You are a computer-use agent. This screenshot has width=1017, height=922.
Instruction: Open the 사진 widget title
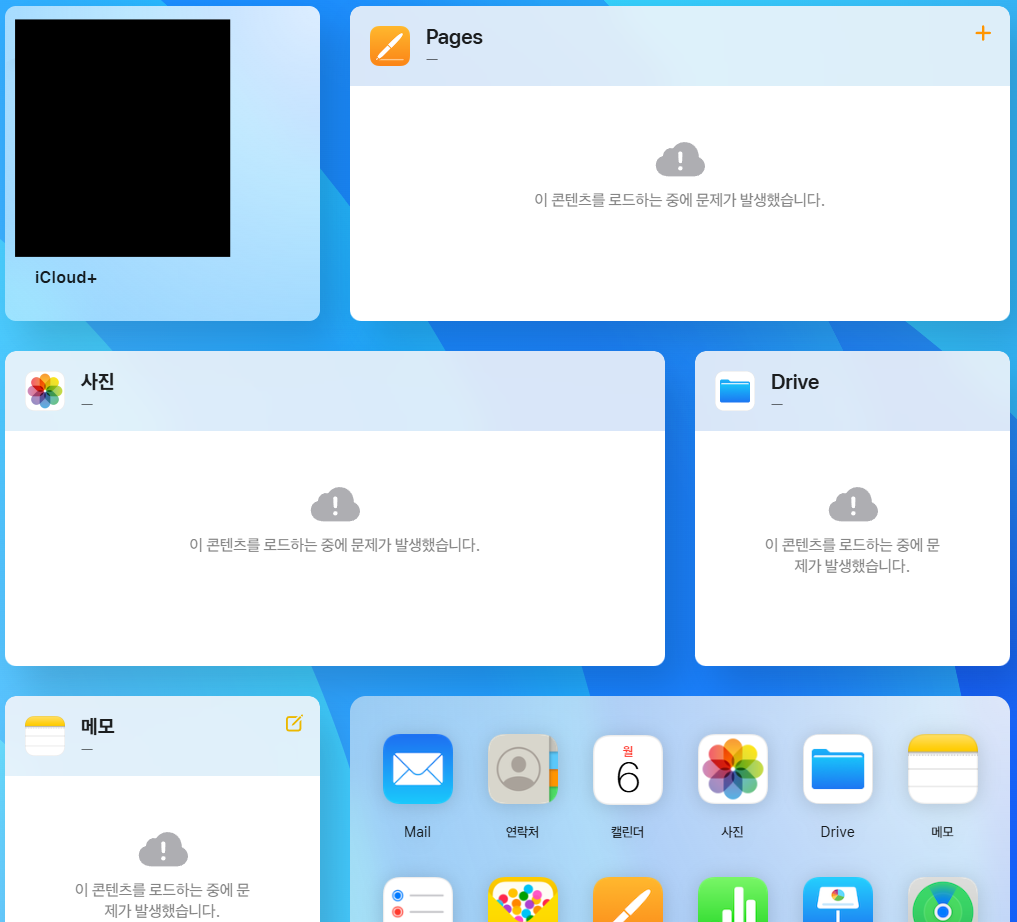click(x=97, y=381)
